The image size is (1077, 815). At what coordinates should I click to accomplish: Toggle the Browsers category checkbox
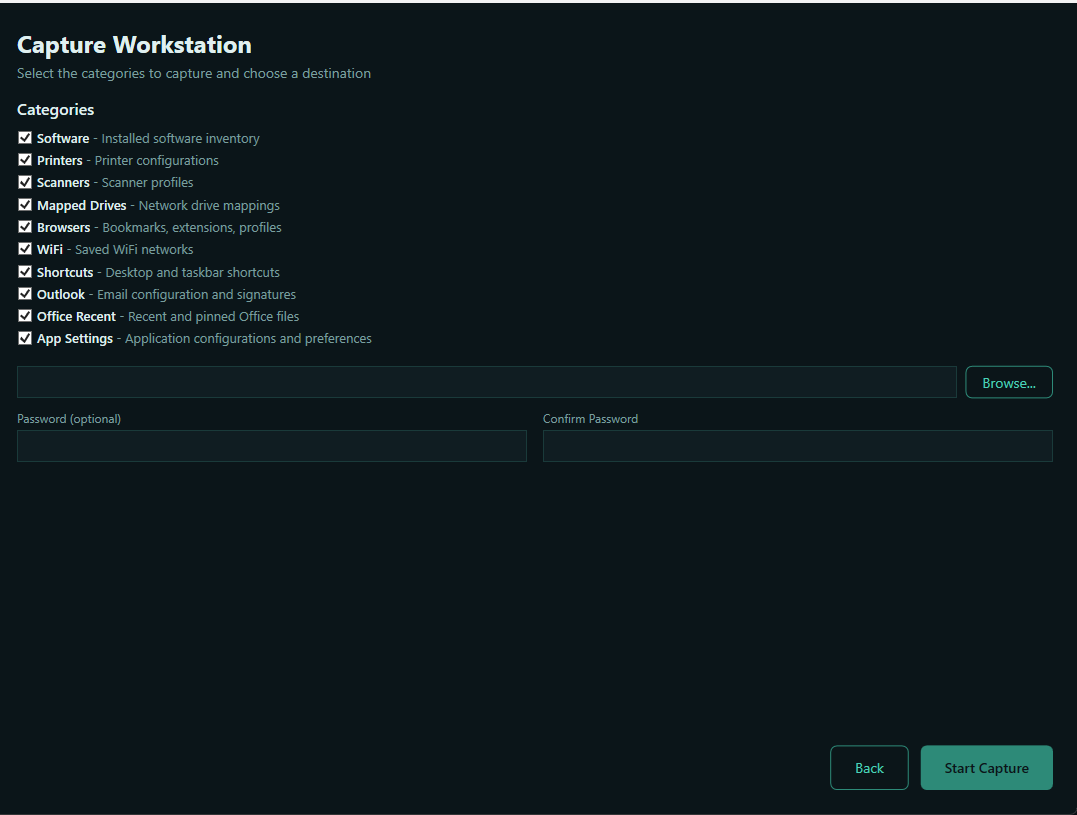point(25,227)
